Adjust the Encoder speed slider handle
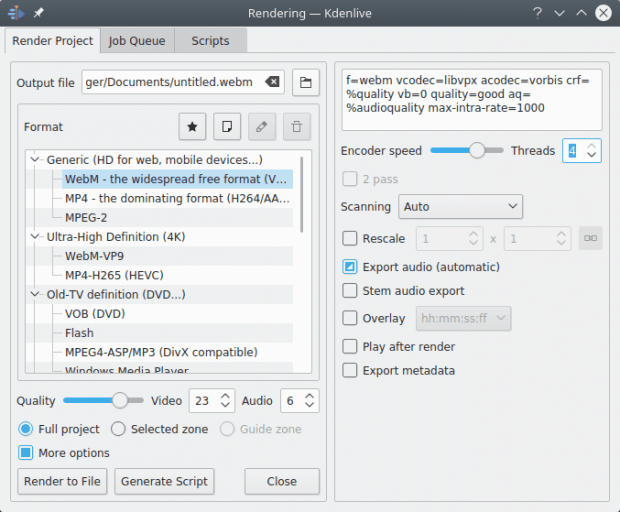The height and width of the screenshot is (512, 620). pos(477,151)
